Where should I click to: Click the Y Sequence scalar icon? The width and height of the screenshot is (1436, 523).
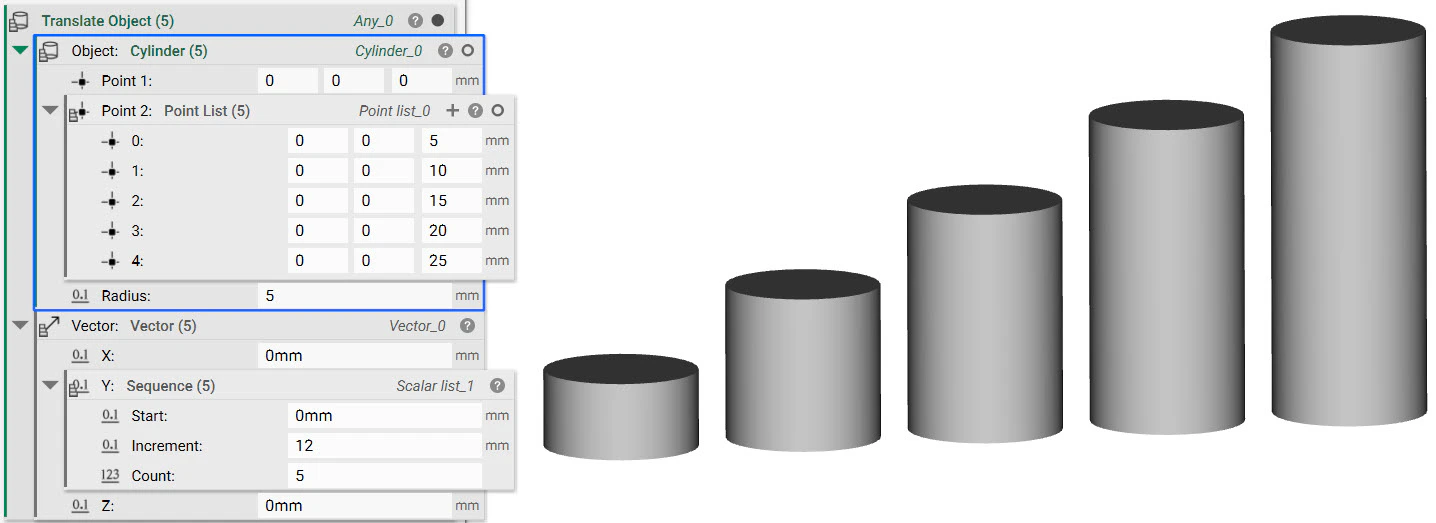81,386
